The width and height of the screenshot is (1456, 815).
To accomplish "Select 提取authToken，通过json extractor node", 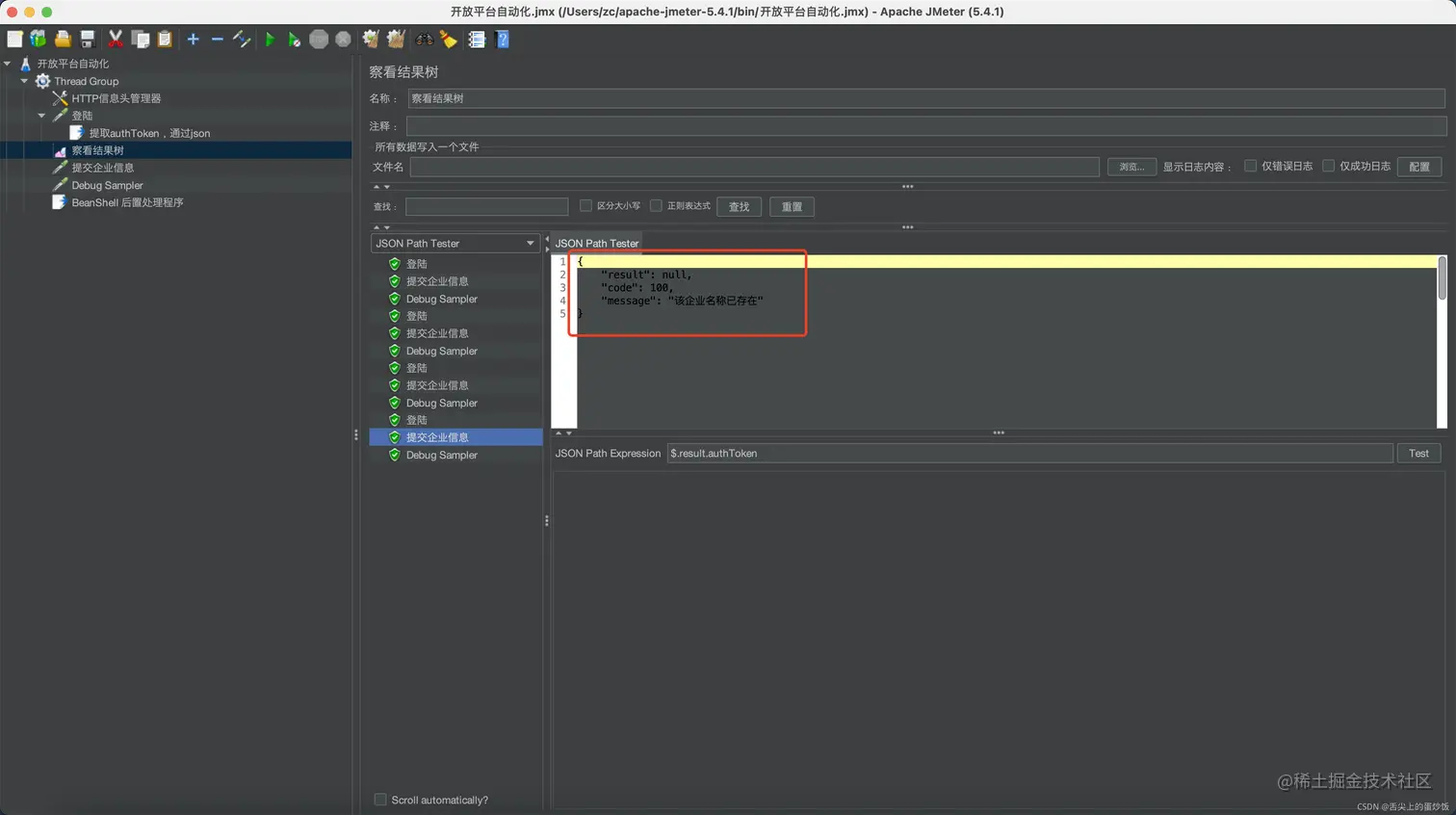I will point(149,133).
